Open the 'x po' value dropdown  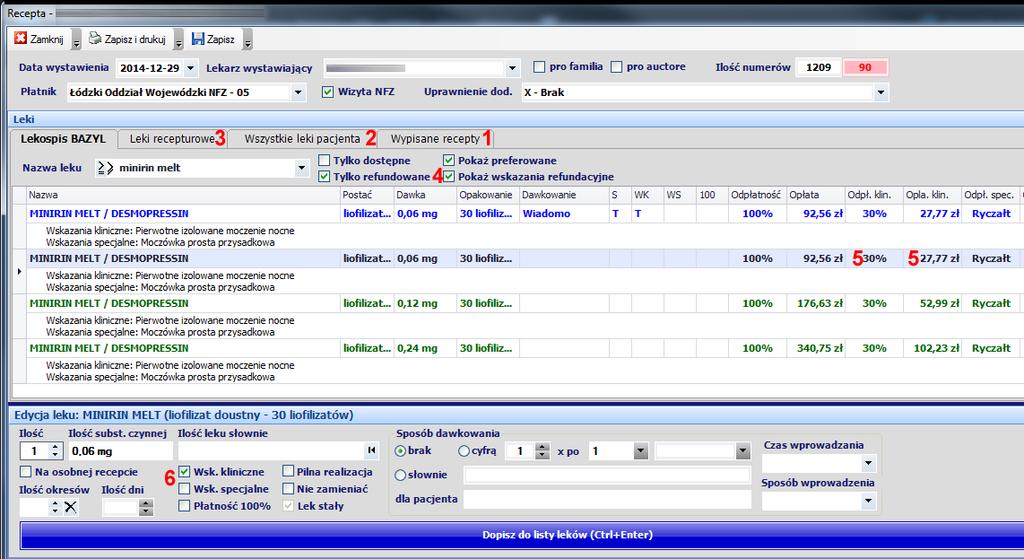641,451
